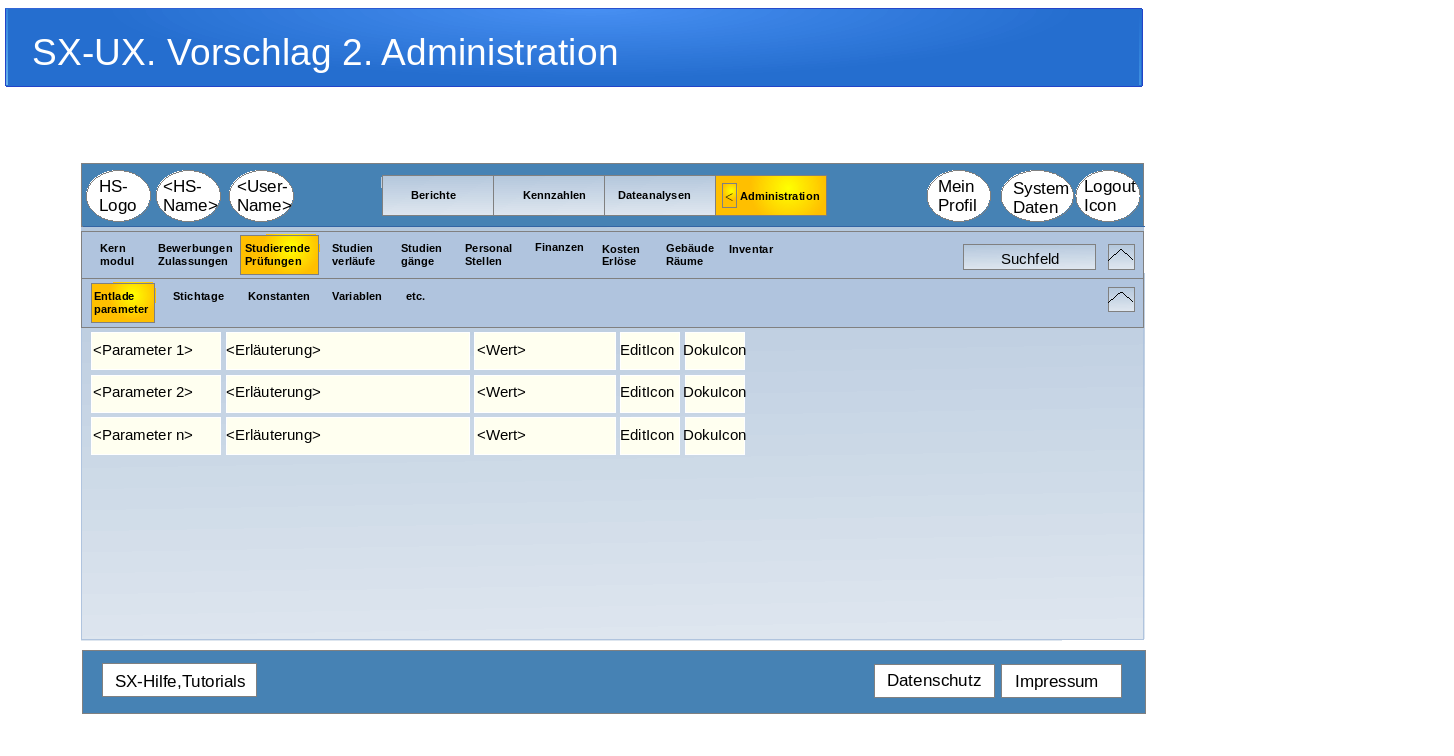1454x756 pixels.
Task: Open System Daten
Action: coord(1037,196)
